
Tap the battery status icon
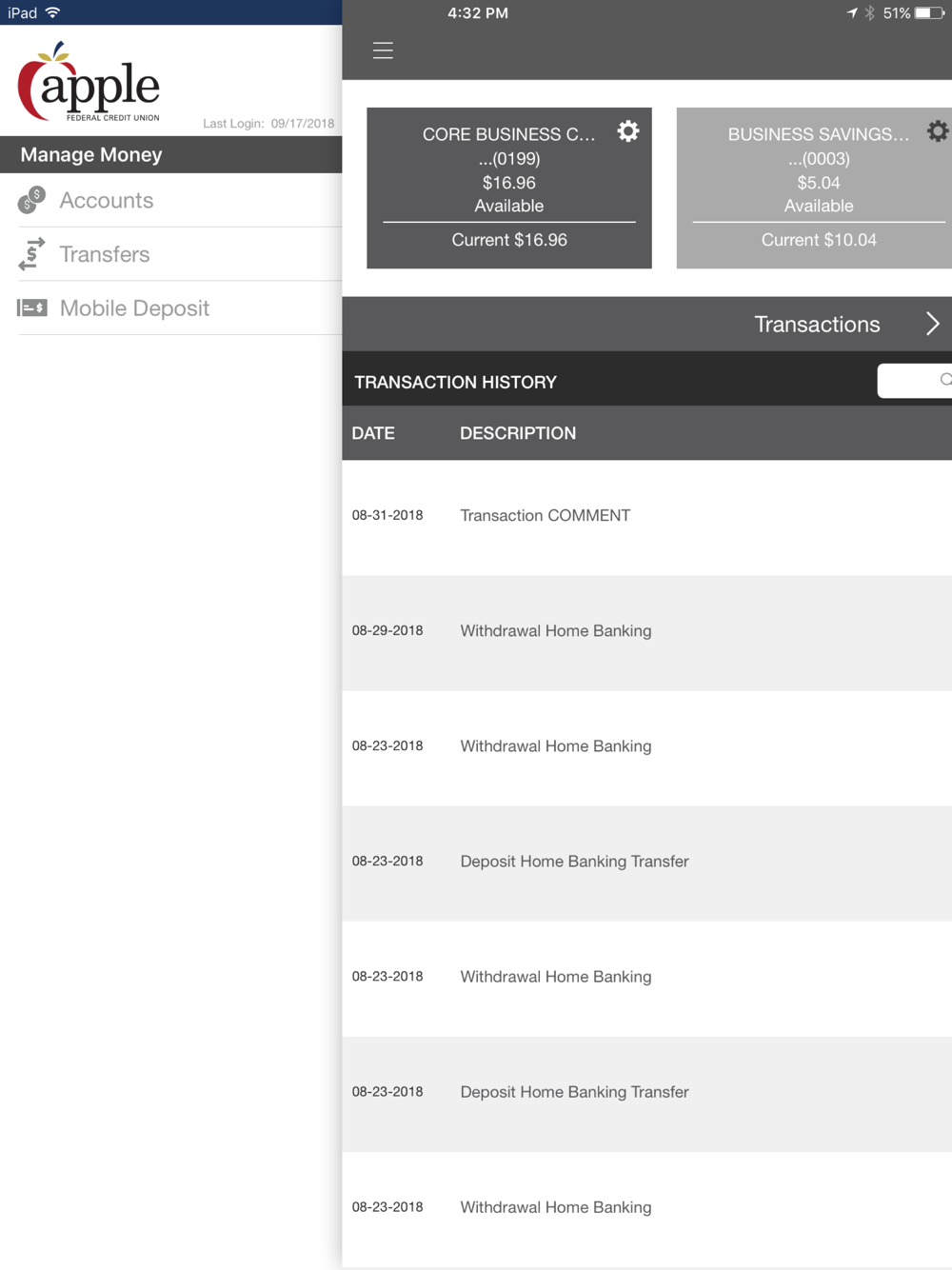point(930,13)
